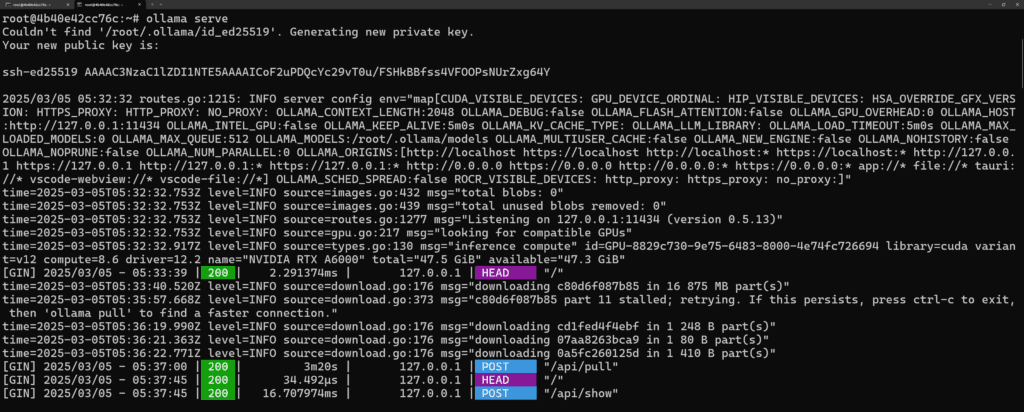Image resolution: width=1024 pixels, height=412 pixels.
Task: Click the first tab's terminal icon
Action: [8, 5]
